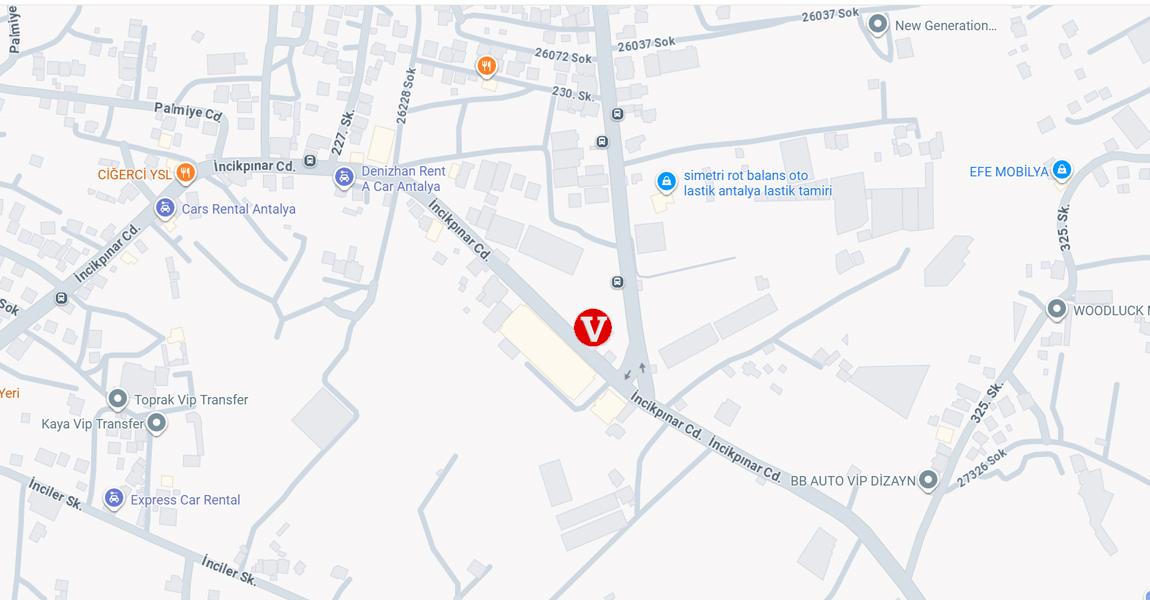This screenshot has height=600, width=1150.
Task: Open the Express Car Rental label
Action: [186, 500]
